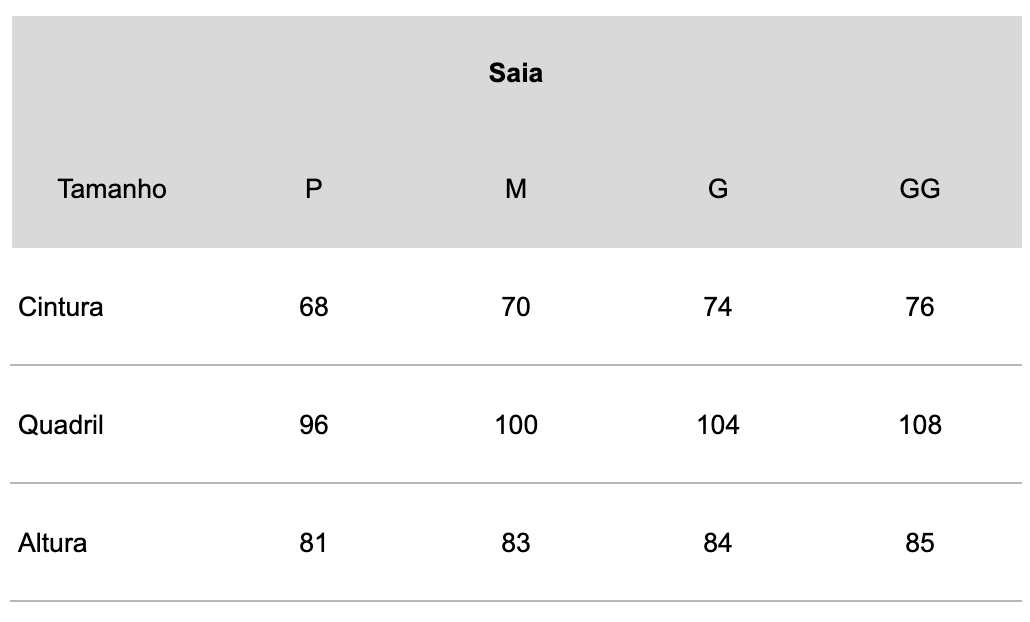Click the Quadril row label

(60, 425)
